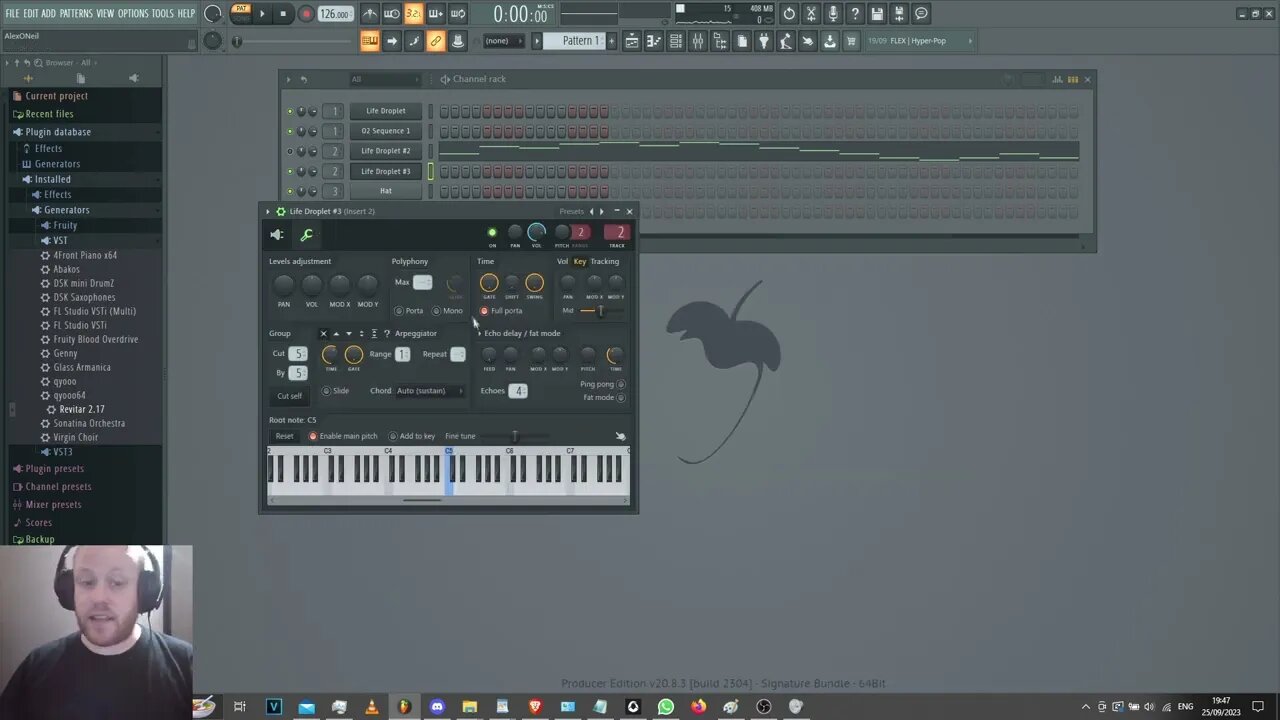The height and width of the screenshot is (720, 1280).
Task: Mute the Life Droplet channel green light
Action: (x=290, y=111)
